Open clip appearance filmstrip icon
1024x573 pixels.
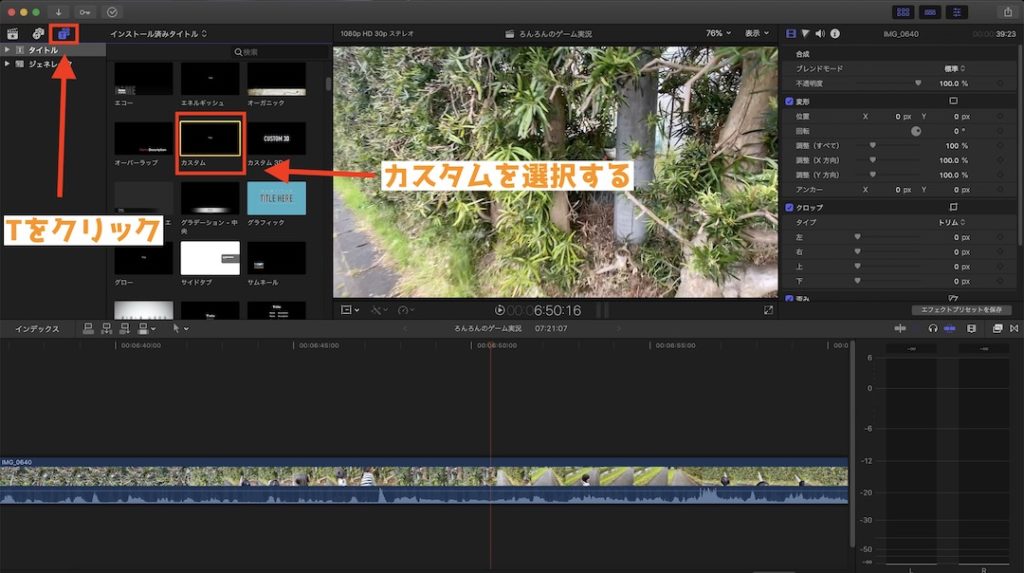click(972, 329)
